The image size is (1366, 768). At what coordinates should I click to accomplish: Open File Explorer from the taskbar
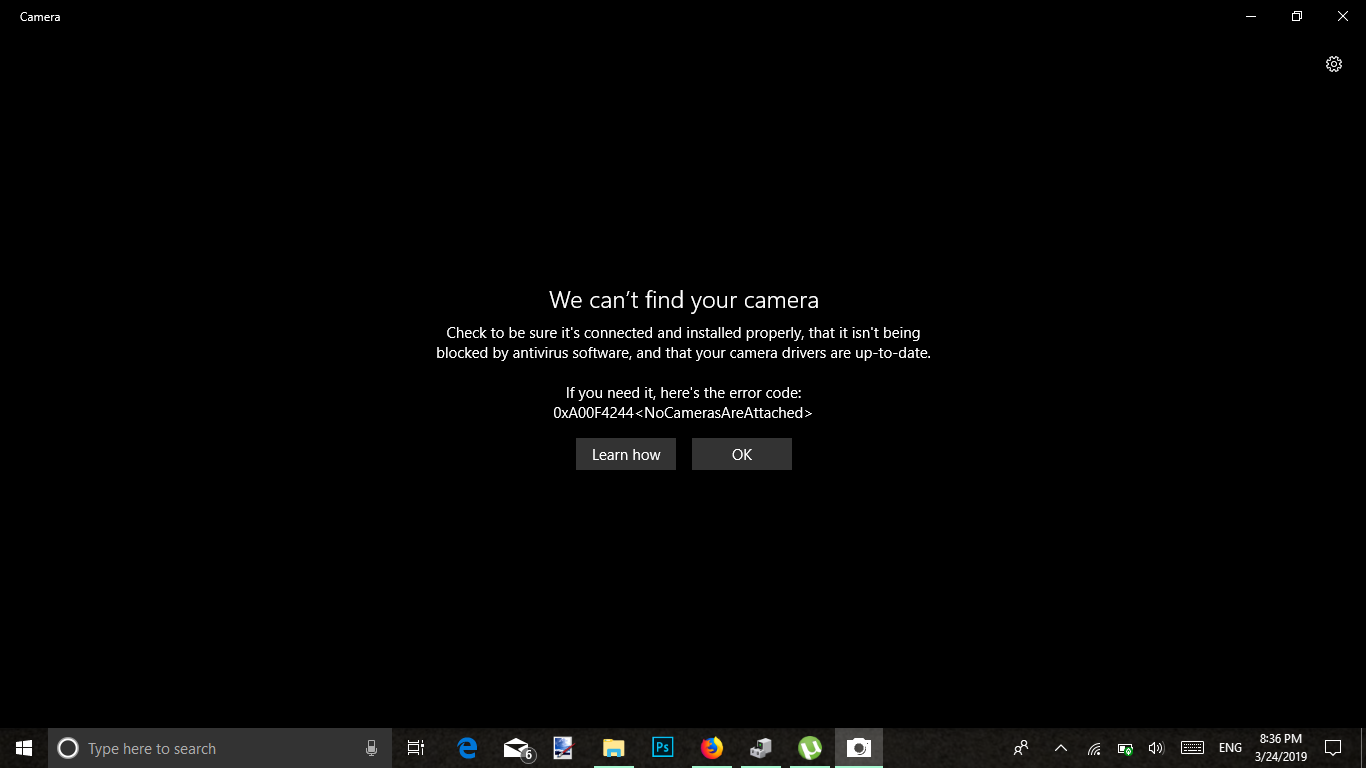pos(613,747)
